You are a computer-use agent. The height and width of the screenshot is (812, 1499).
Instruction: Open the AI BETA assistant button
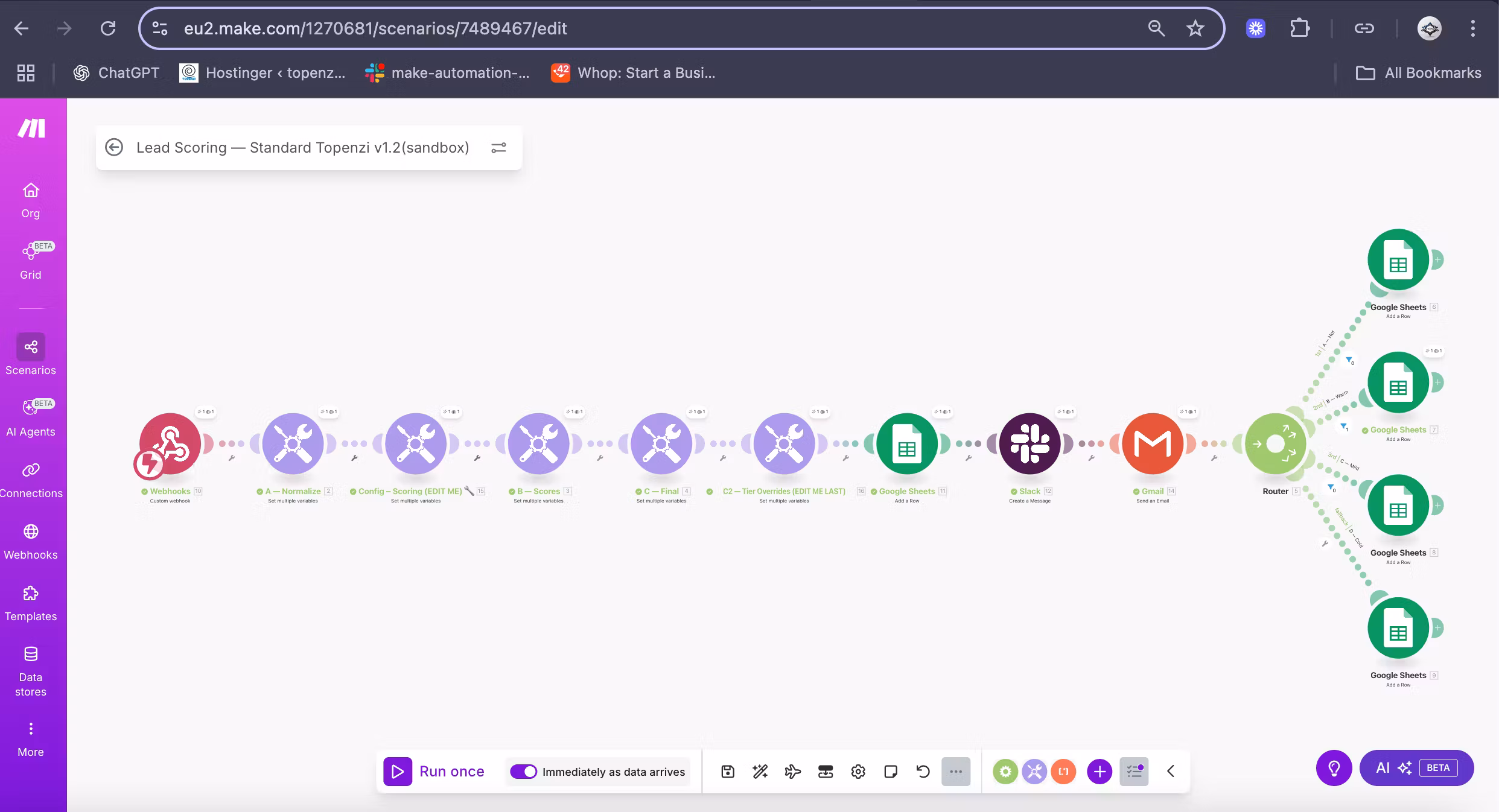click(1416, 767)
